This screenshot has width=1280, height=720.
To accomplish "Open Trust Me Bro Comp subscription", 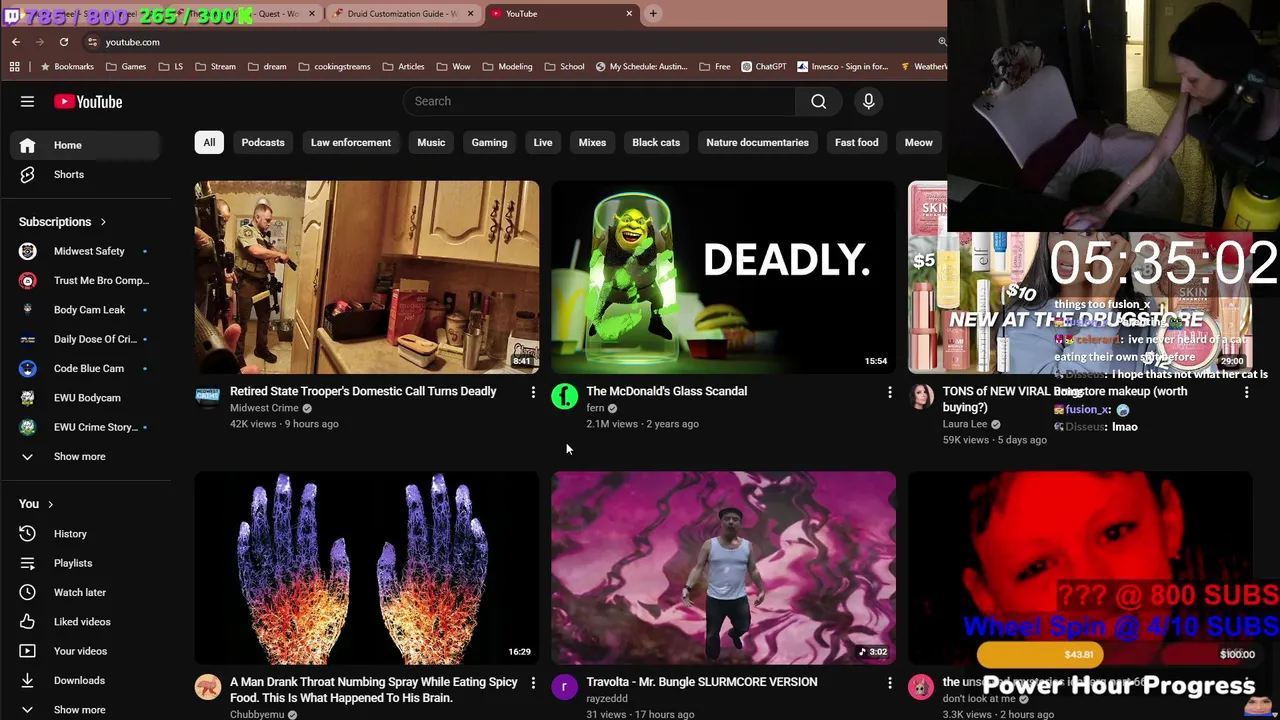I will (x=85, y=280).
